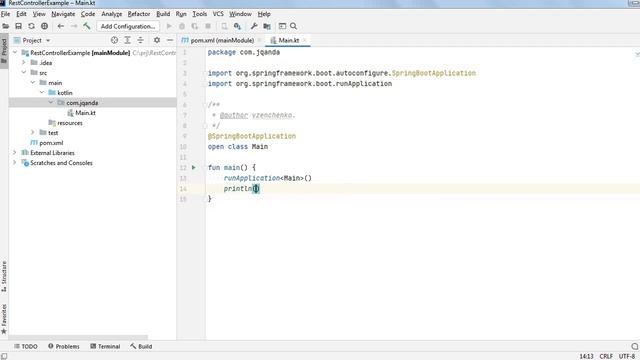Viewport: 640px width, 360px height.
Task: Open the Terminal tool window
Action: tap(105, 347)
